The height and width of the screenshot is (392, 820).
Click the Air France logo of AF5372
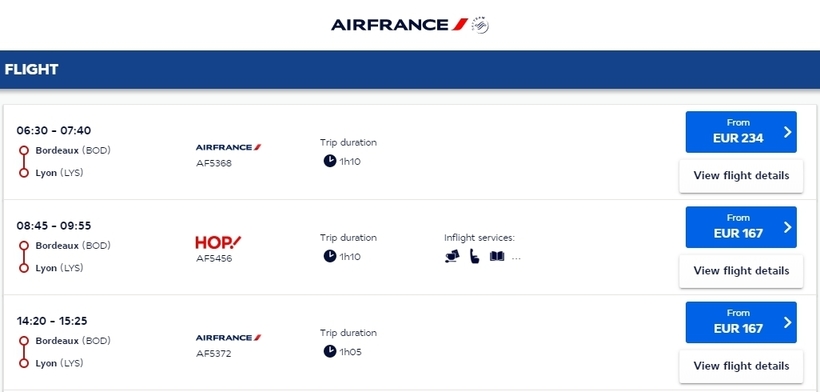coord(229,338)
